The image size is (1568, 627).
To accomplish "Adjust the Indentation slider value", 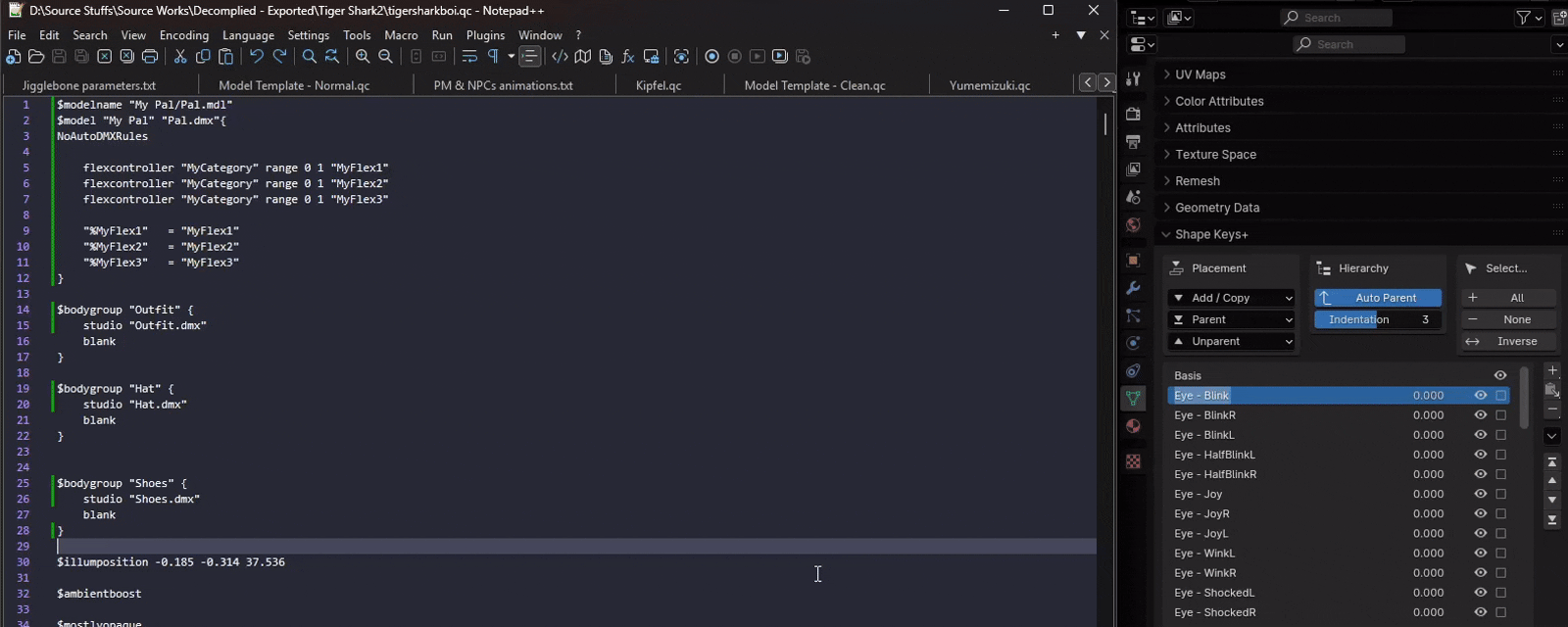I will pos(1378,319).
